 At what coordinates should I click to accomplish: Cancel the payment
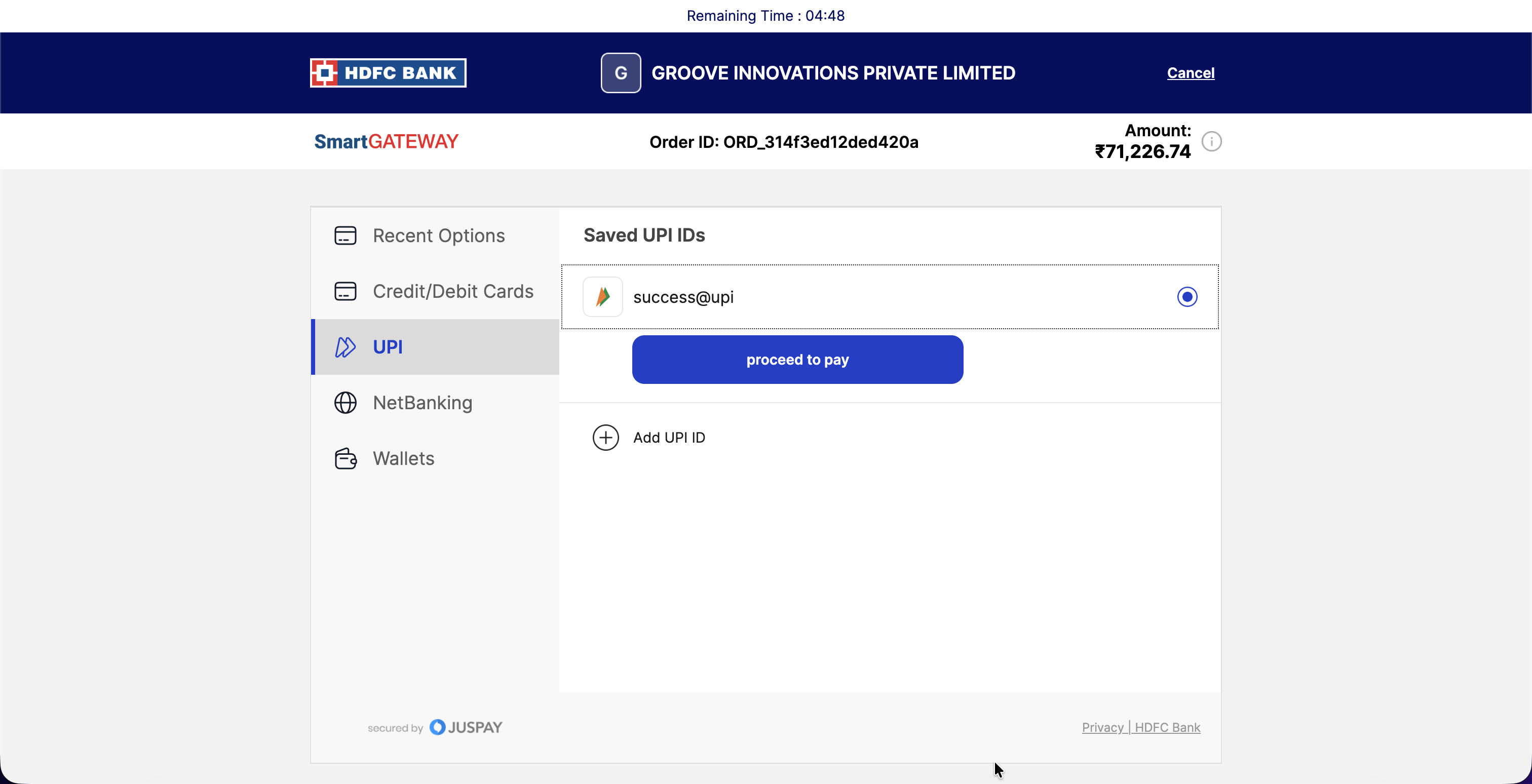pos(1191,73)
